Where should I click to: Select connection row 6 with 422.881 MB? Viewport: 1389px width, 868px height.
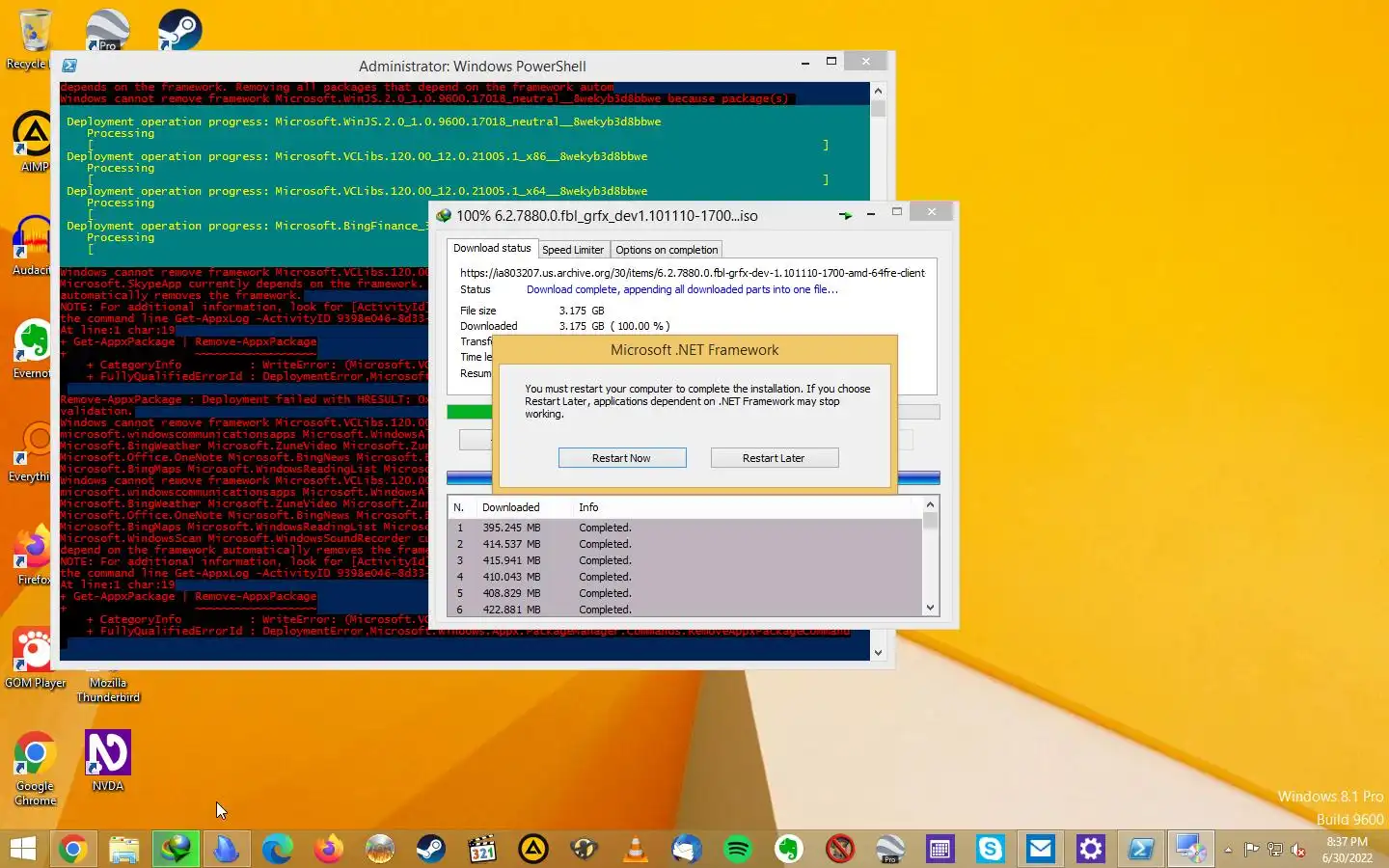685,610
